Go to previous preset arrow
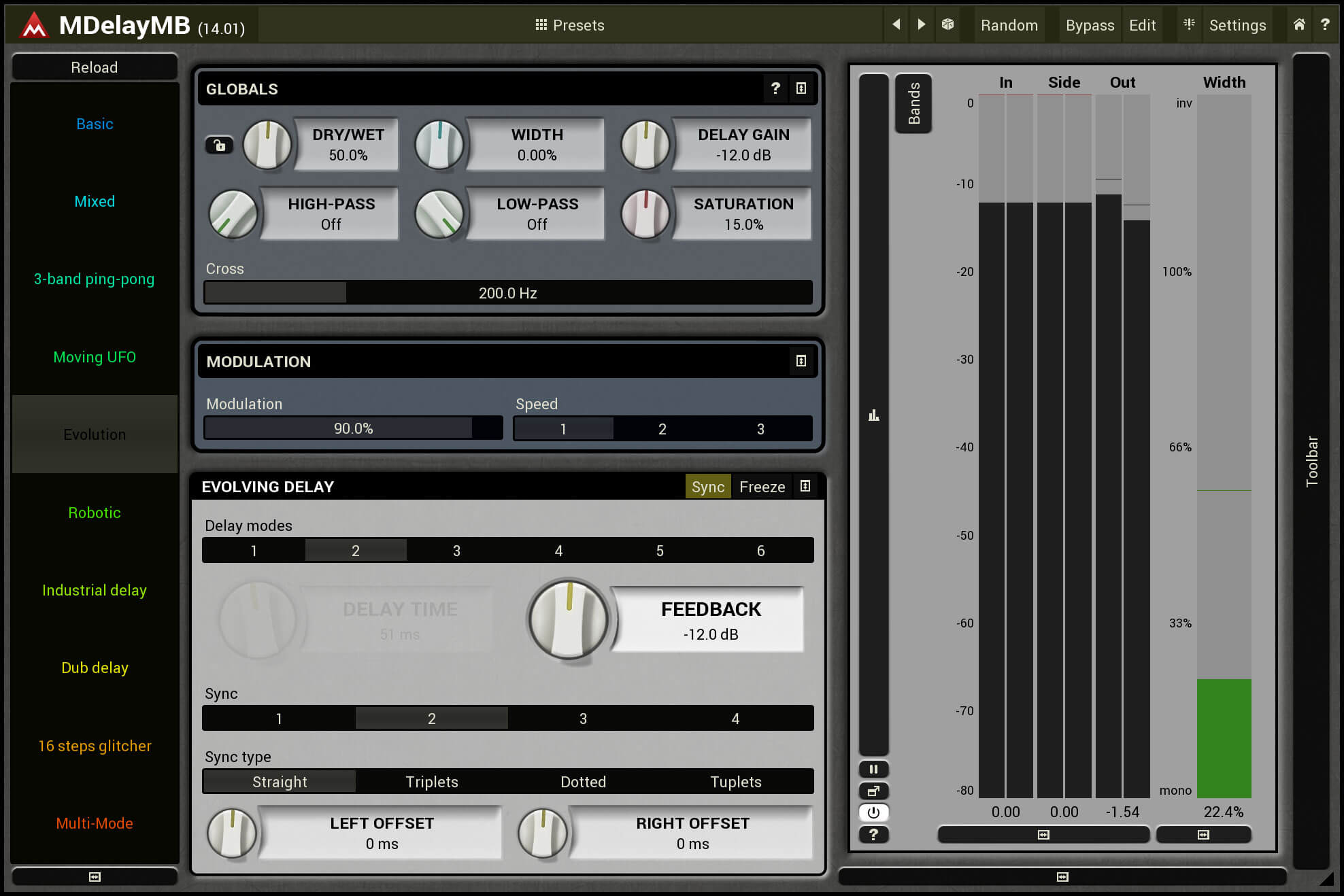Image resolution: width=1344 pixels, height=896 pixels. 896,24
